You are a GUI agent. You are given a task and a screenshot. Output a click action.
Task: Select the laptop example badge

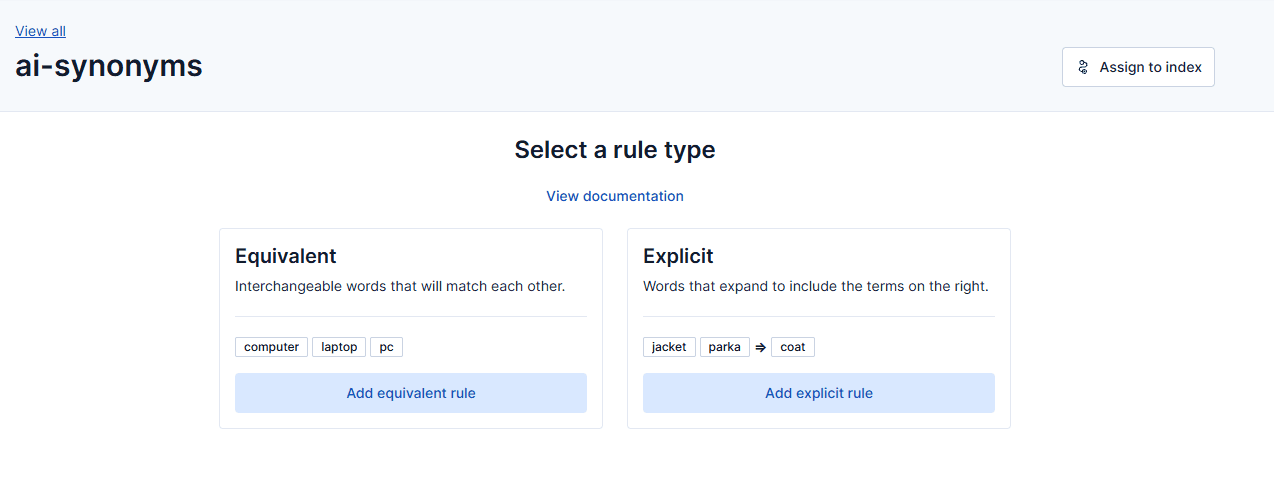pyautogui.click(x=339, y=347)
